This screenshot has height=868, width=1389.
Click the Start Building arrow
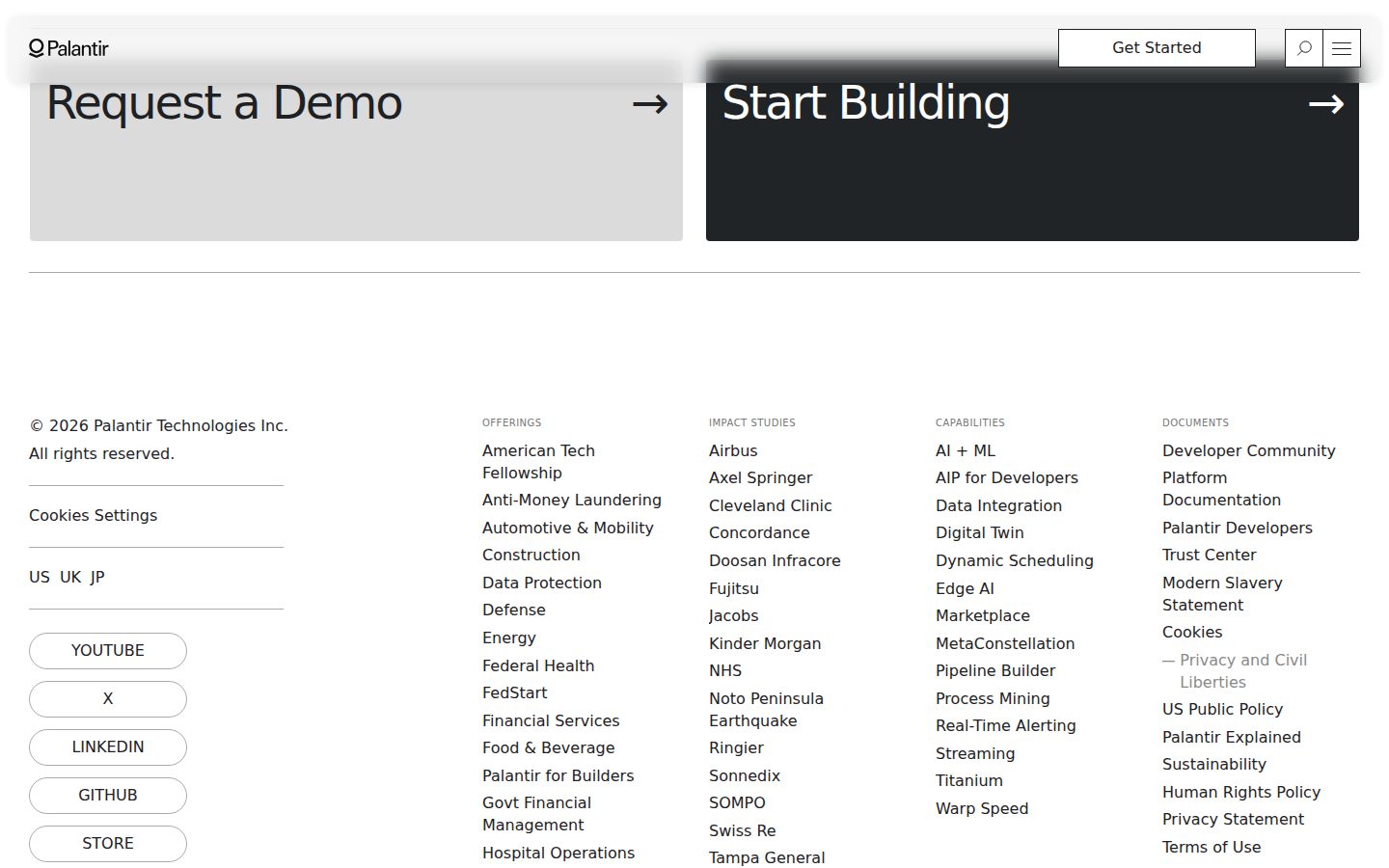click(x=1326, y=104)
